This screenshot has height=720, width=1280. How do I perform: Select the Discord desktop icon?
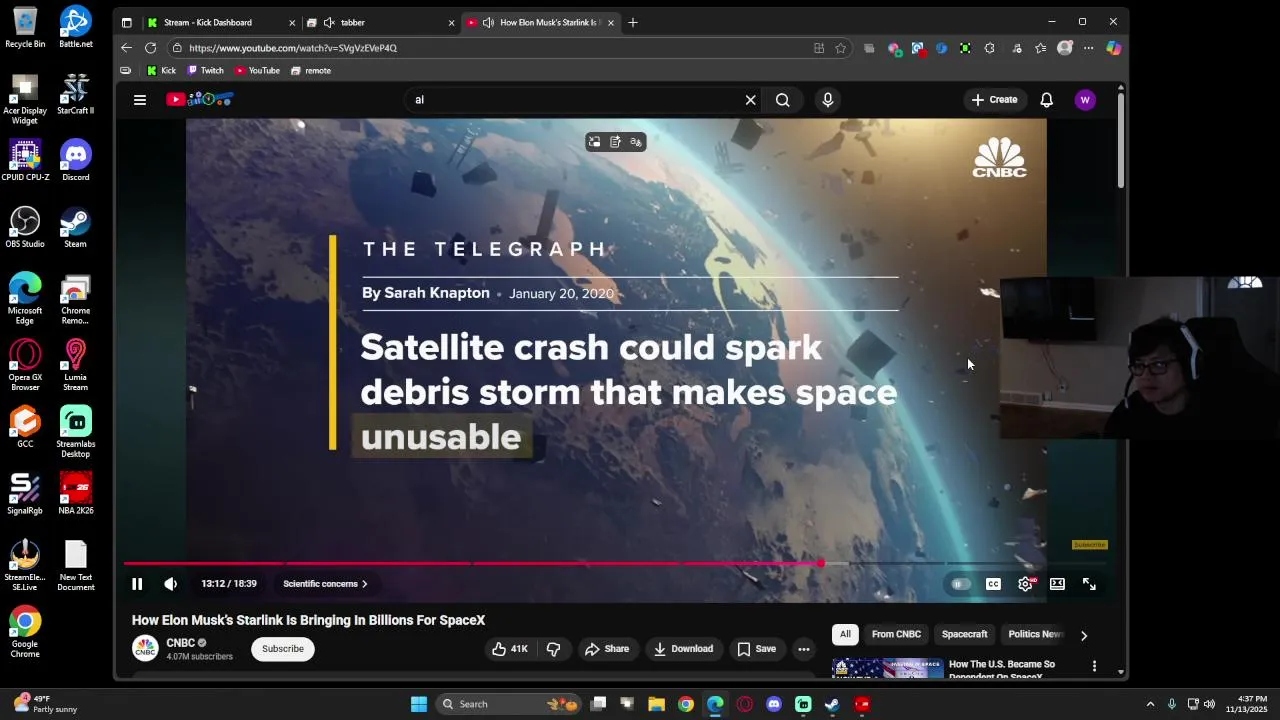75,160
